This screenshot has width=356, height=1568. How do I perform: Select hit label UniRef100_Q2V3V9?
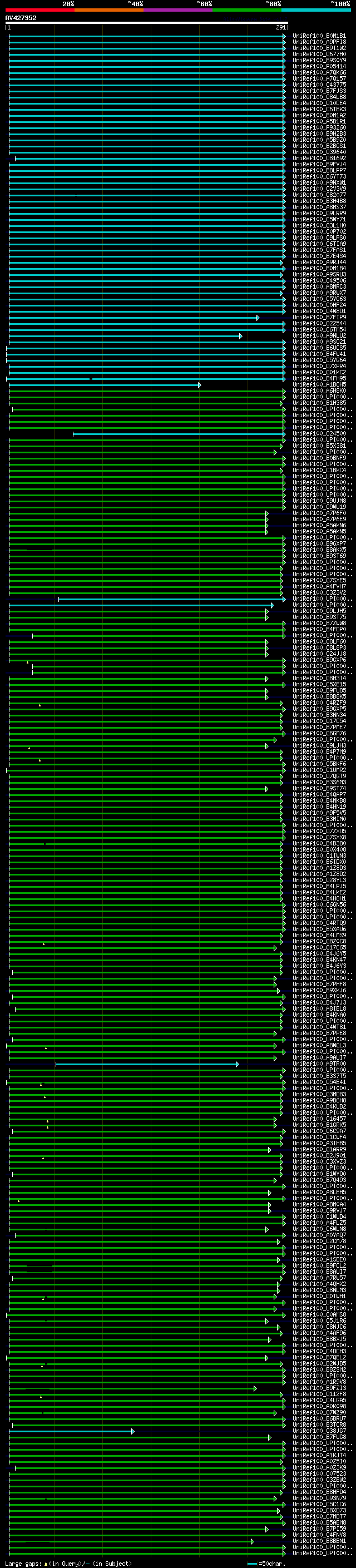click(x=319, y=189)
